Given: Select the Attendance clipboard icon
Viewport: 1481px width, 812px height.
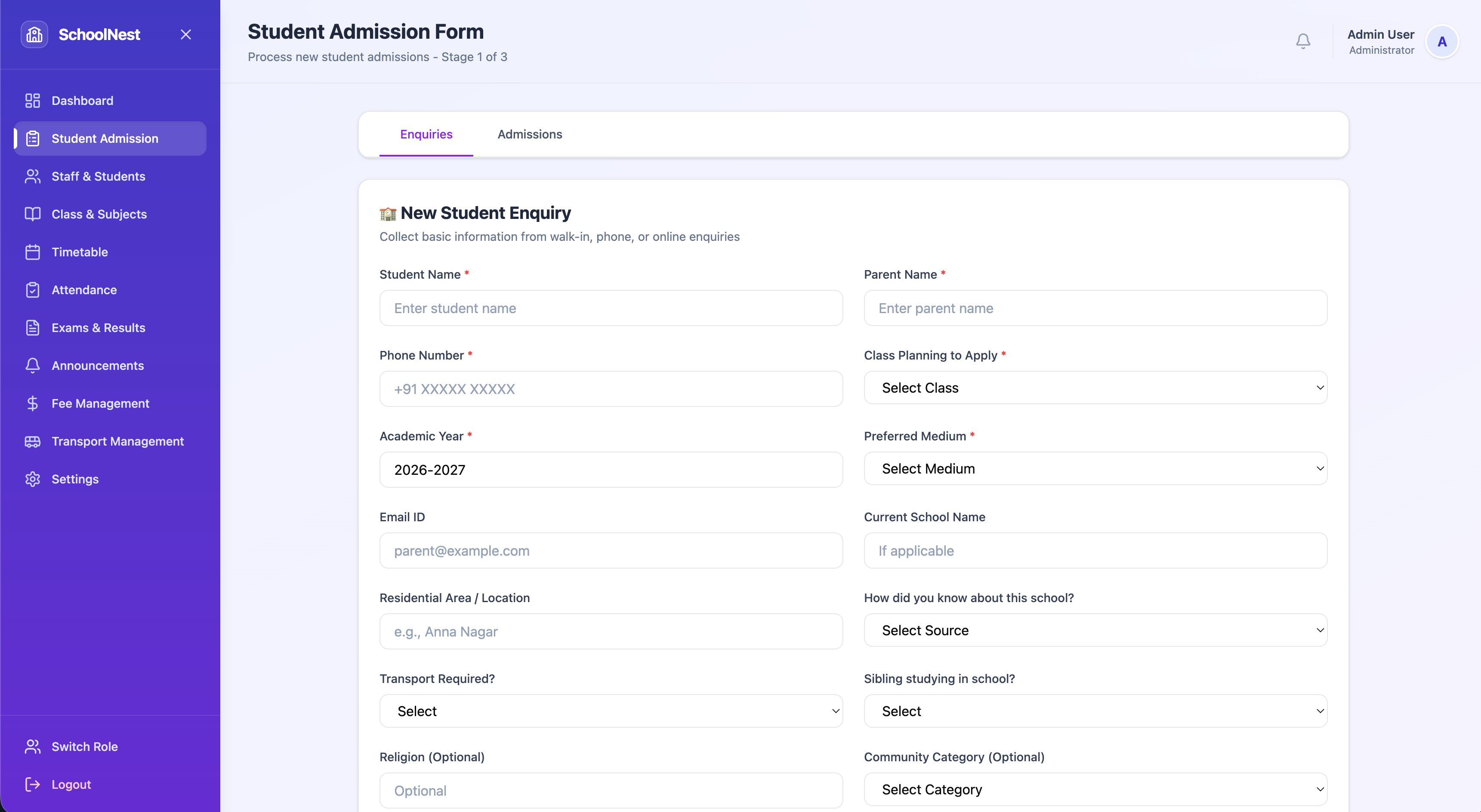Looking at the screenshot, I should (33, 289).
